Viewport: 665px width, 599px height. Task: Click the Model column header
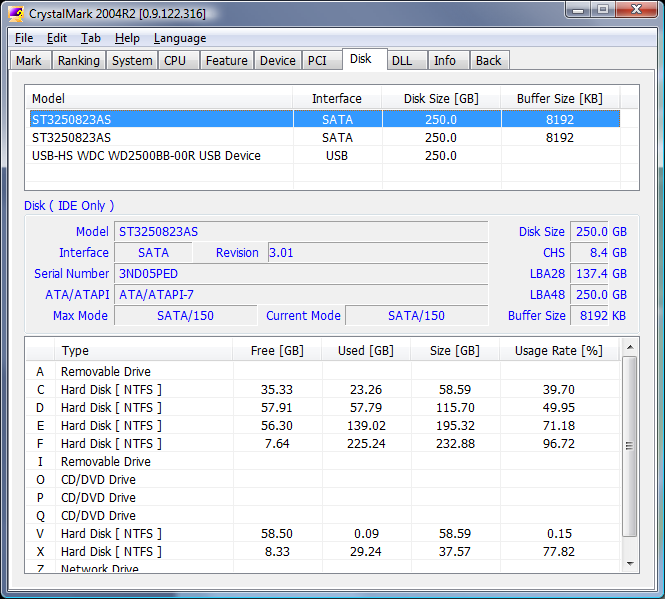(159, 98)
